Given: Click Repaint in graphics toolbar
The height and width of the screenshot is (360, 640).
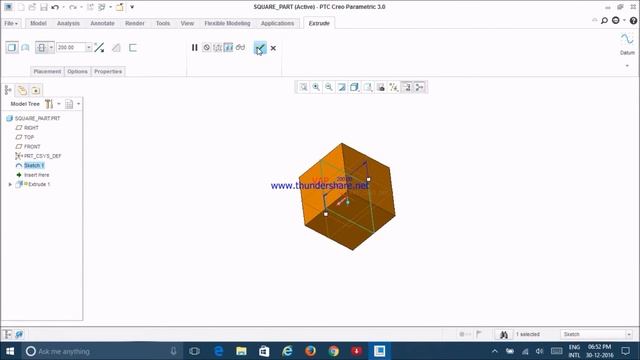Looking at the screenshot, I should (342, 87).
